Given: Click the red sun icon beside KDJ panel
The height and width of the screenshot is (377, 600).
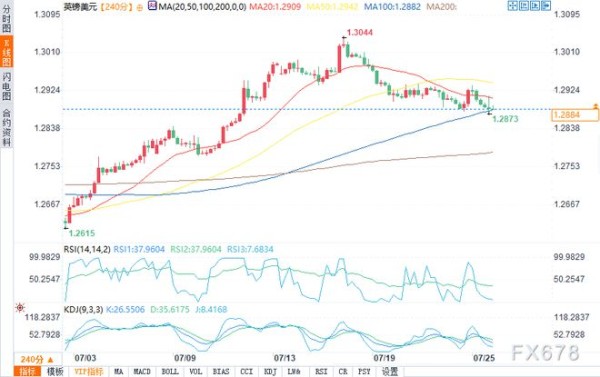Looking at the screenshot, I should tap(20, 307).
